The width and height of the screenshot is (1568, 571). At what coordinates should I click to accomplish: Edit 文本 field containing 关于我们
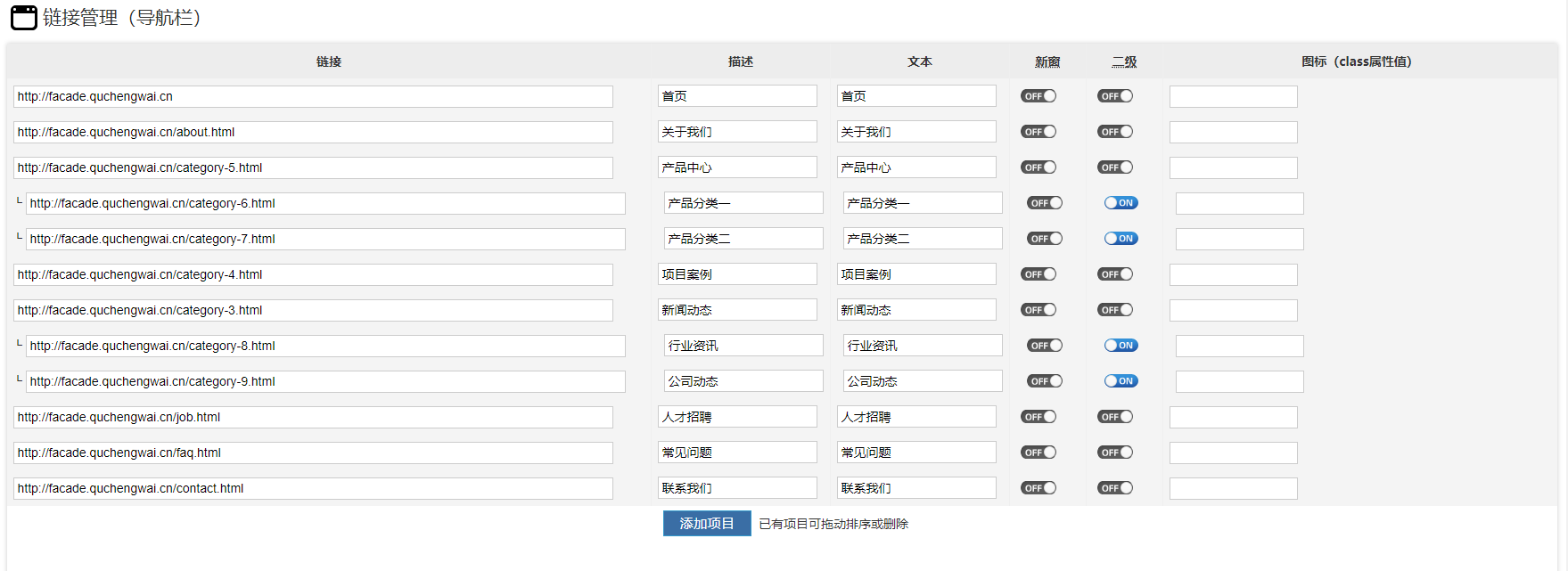coord(916,132)
